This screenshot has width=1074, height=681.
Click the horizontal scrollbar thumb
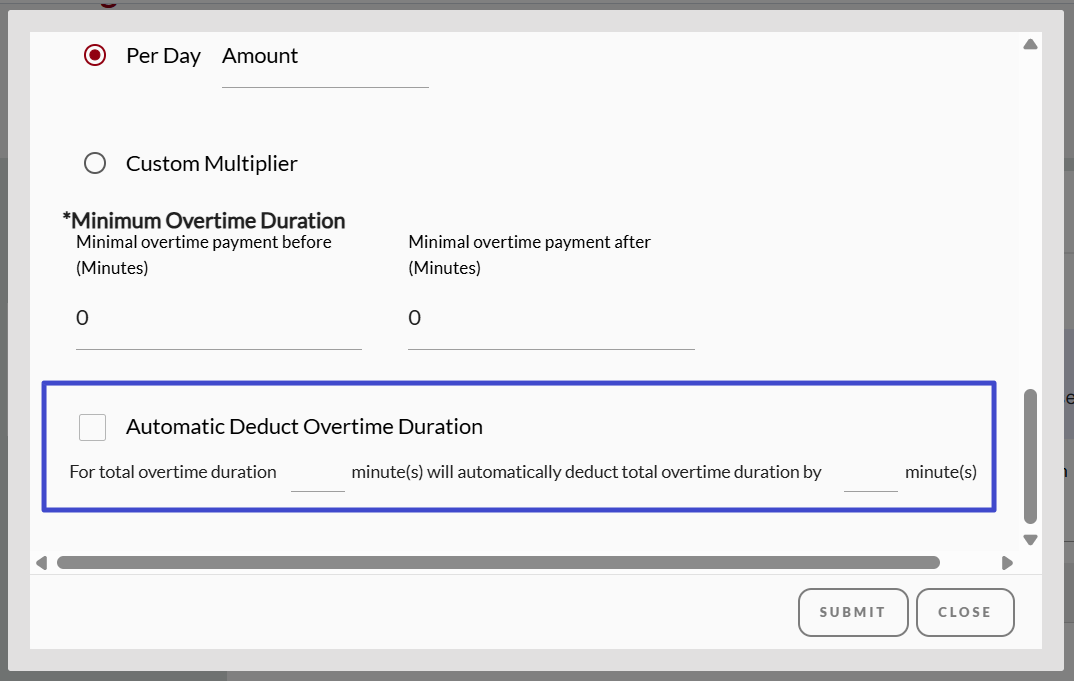point(498,563)
